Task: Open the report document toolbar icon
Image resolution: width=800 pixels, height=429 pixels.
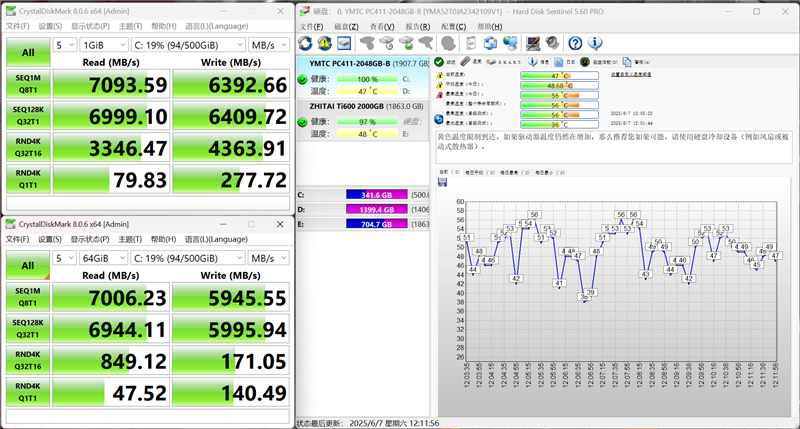Action: click(471, 43)
